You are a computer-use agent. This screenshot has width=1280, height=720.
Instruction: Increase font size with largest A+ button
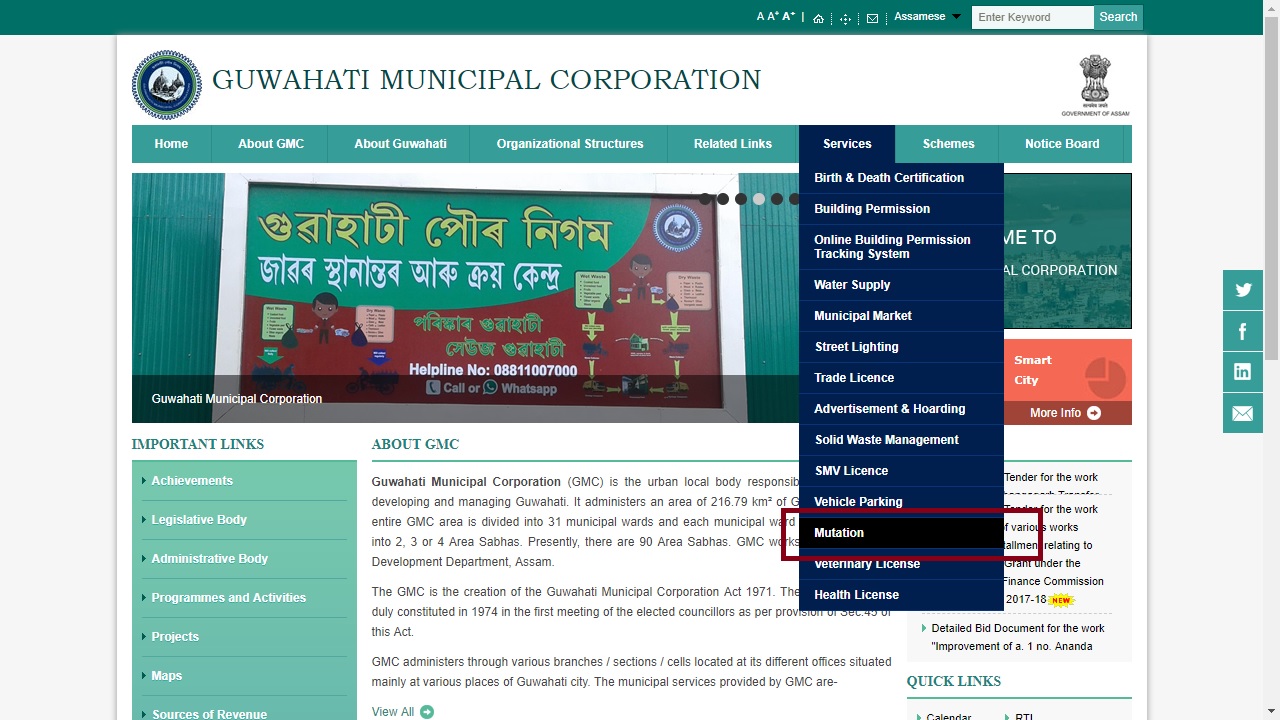(789, 16)
